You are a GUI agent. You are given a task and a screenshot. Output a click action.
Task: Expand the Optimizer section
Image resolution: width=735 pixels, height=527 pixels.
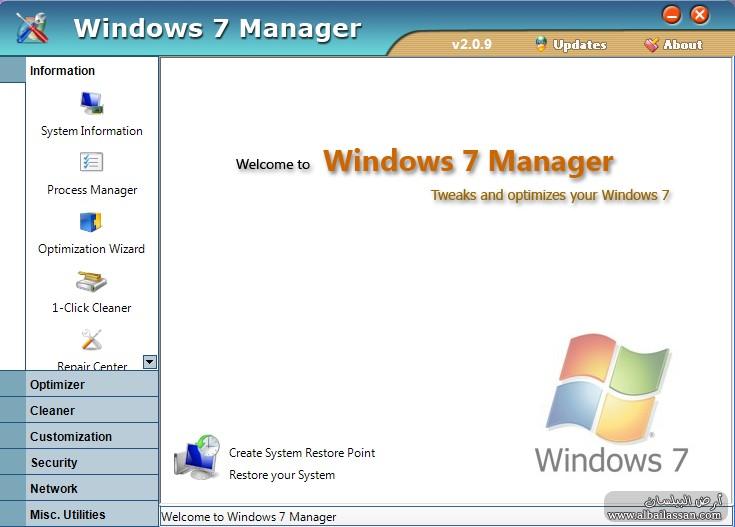(x=79, y=384)
